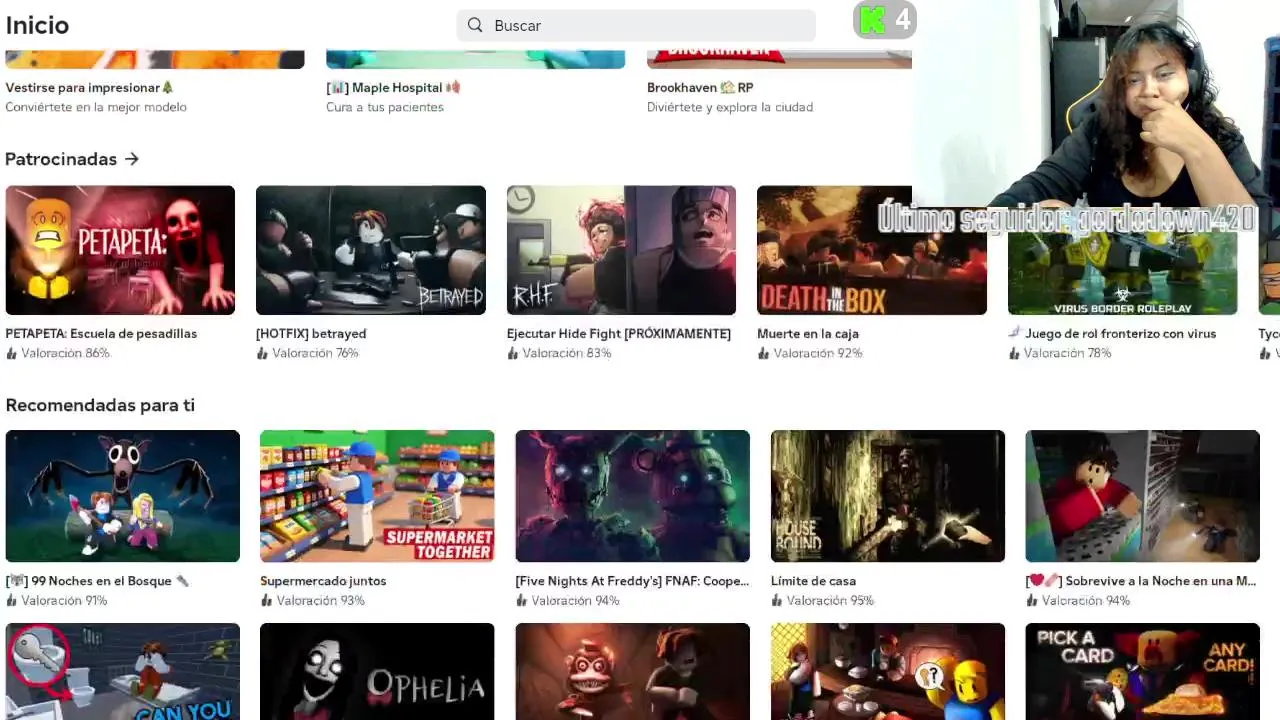Click the streamer webcam overlay
This screenshot has height=720, width=1280.
point(1096,105)
